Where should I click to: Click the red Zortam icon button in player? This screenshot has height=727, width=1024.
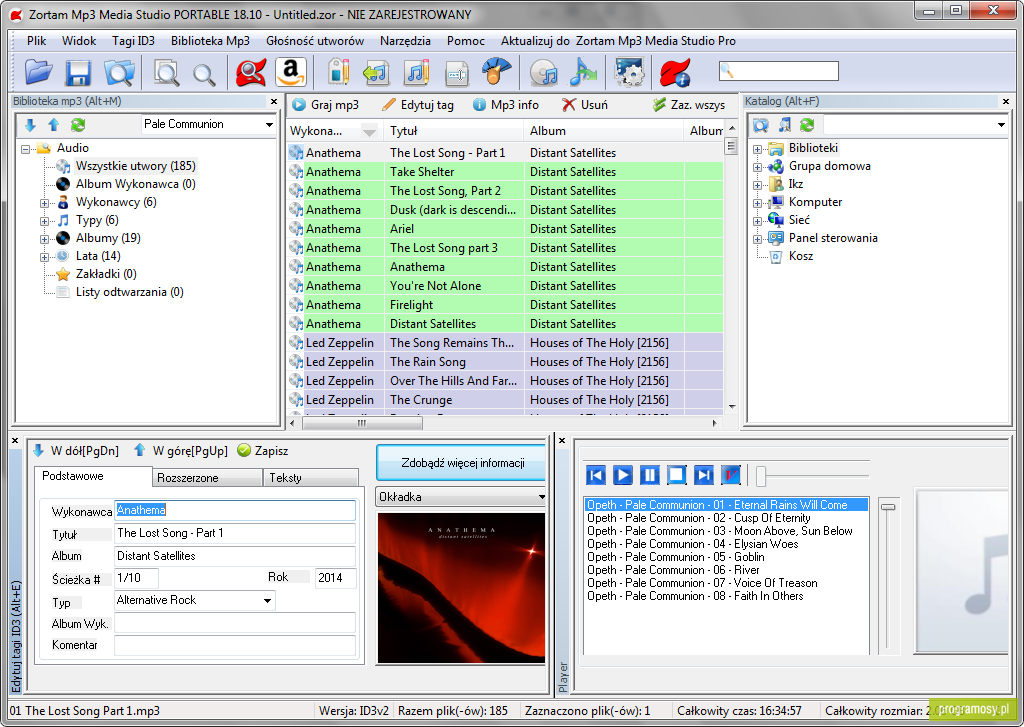click(x=731, y=475)
